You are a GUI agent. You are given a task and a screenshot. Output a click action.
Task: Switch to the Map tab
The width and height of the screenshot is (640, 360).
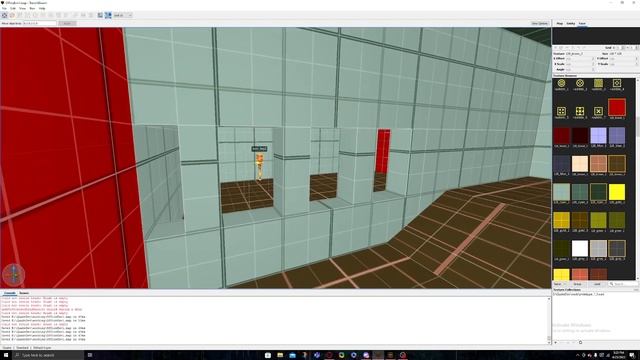560,24
